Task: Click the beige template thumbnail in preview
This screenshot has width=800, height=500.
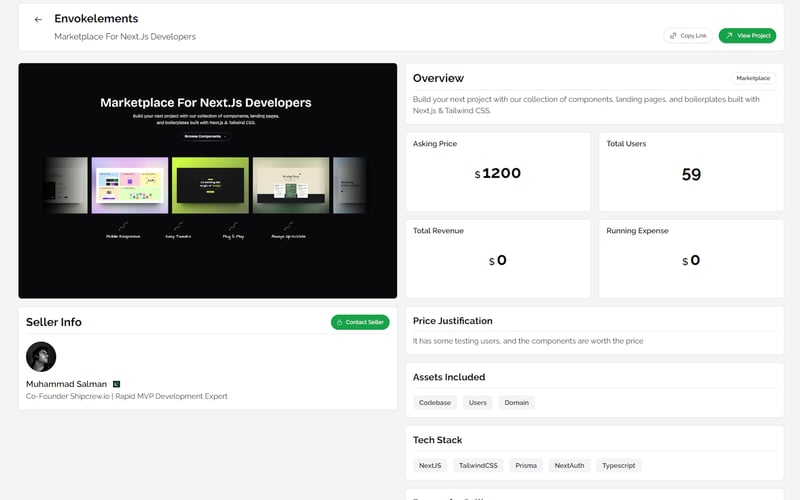Action: pos(291,185)
